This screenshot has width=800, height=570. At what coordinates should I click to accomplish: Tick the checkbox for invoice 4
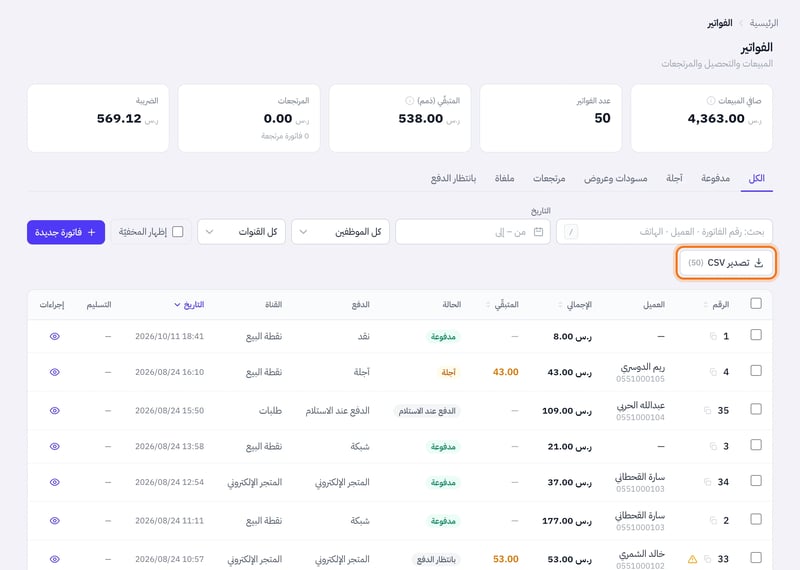[756, 370]
